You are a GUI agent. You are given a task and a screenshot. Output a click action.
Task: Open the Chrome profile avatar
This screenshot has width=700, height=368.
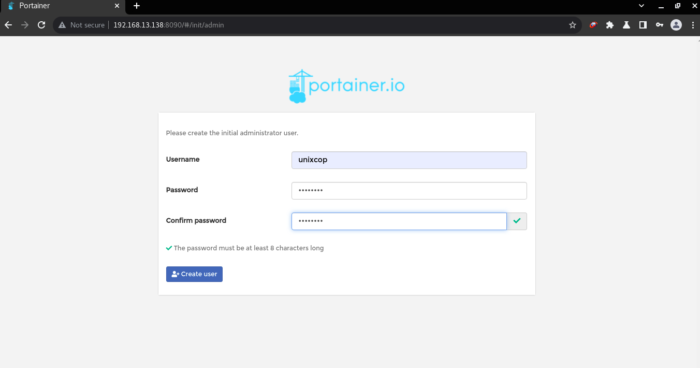pos(676,25)
